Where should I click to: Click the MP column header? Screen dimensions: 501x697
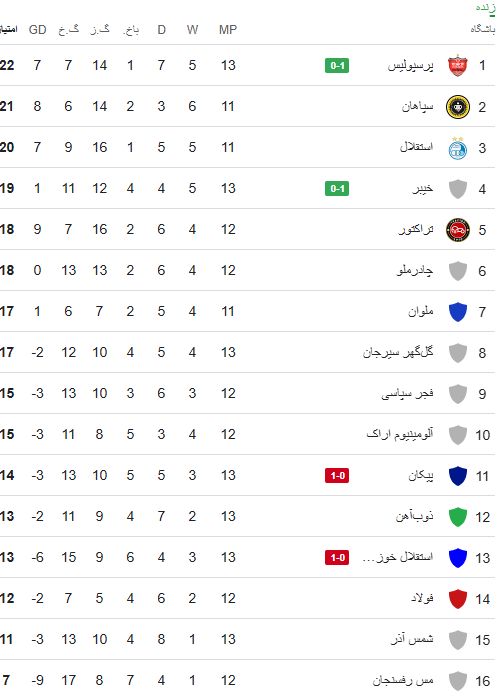pyautogui.click(x=228, y=30)
